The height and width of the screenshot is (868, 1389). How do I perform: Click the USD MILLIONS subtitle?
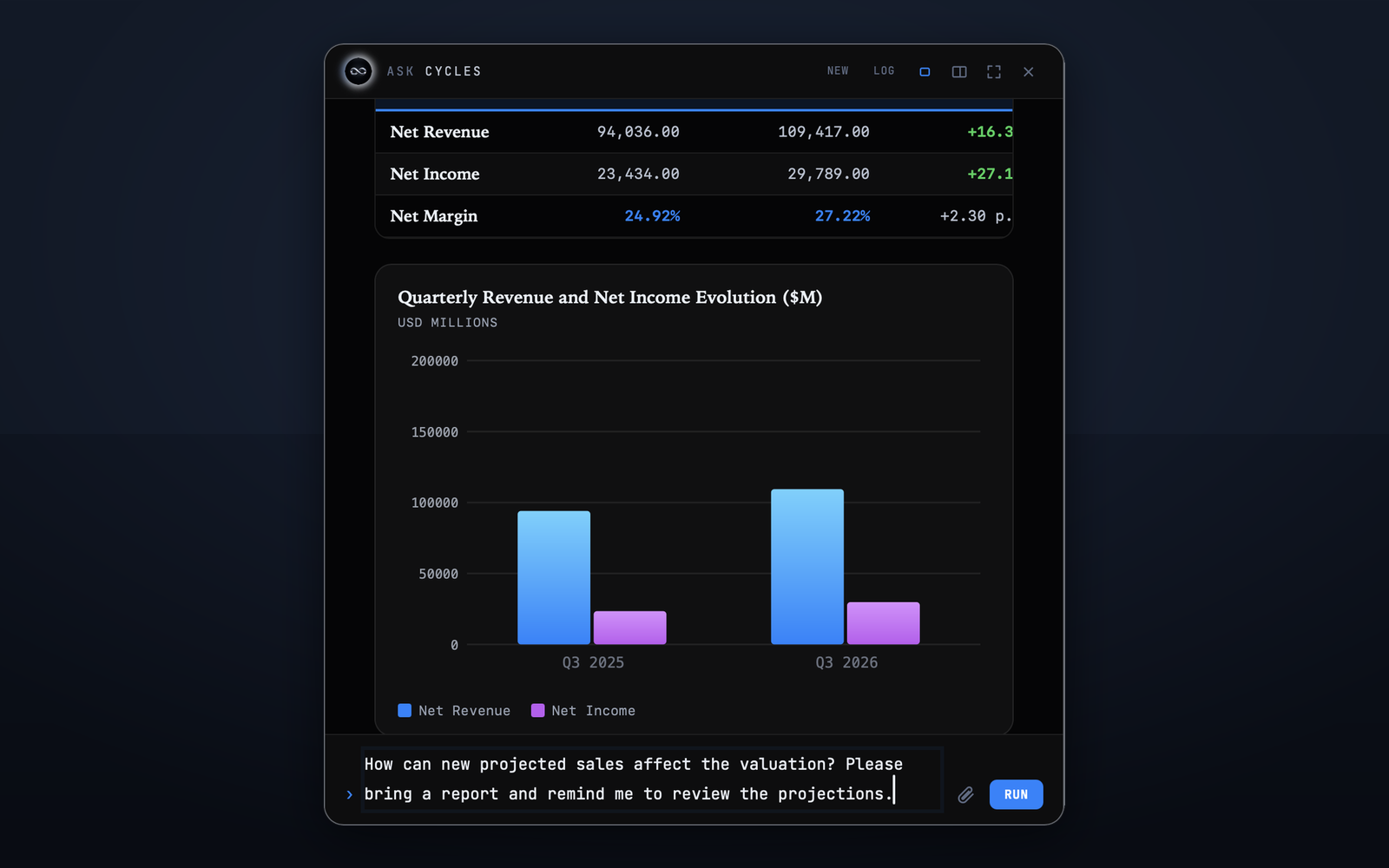[448, 322]
